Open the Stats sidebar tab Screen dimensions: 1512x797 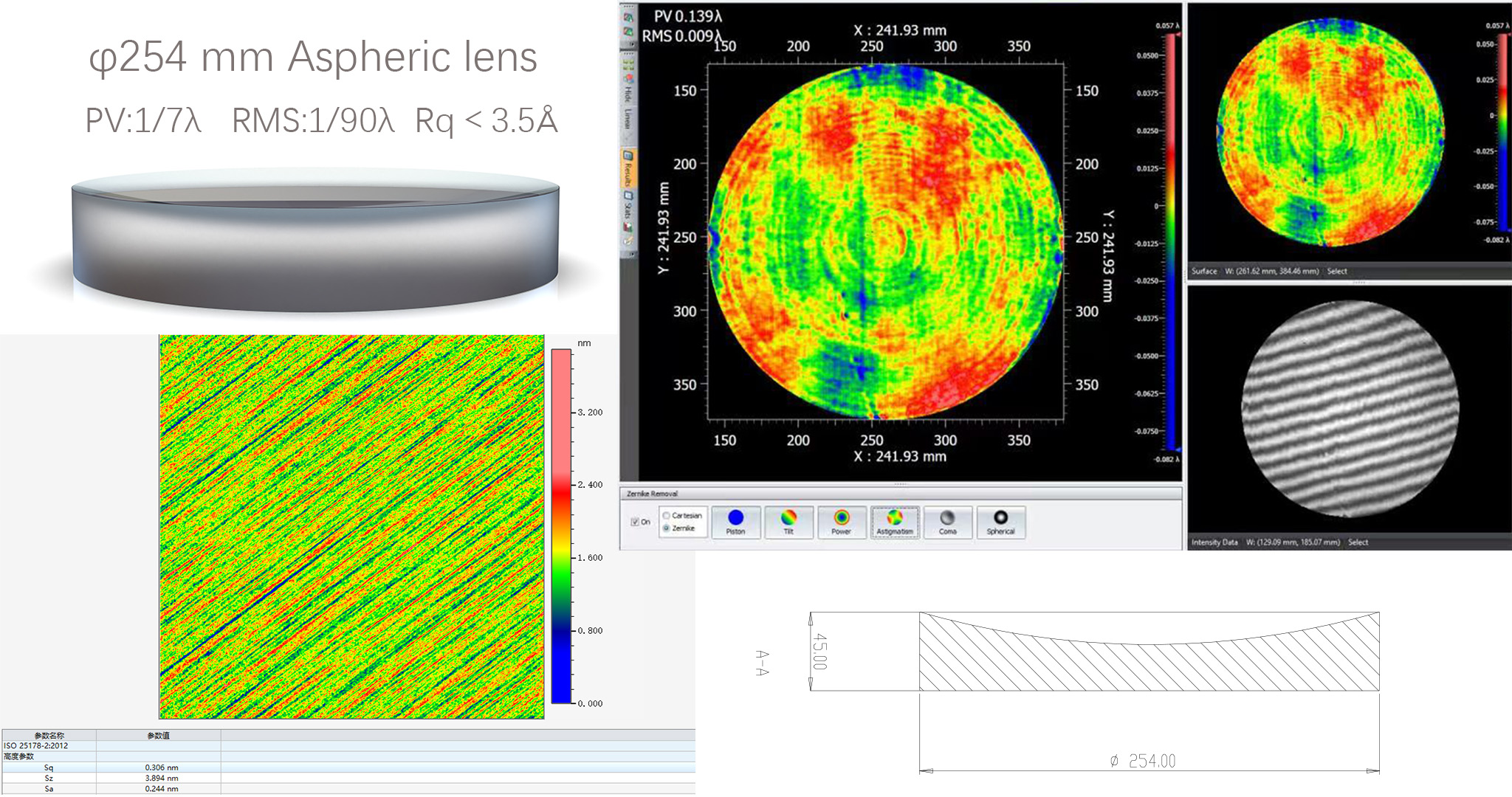[628, 207]
